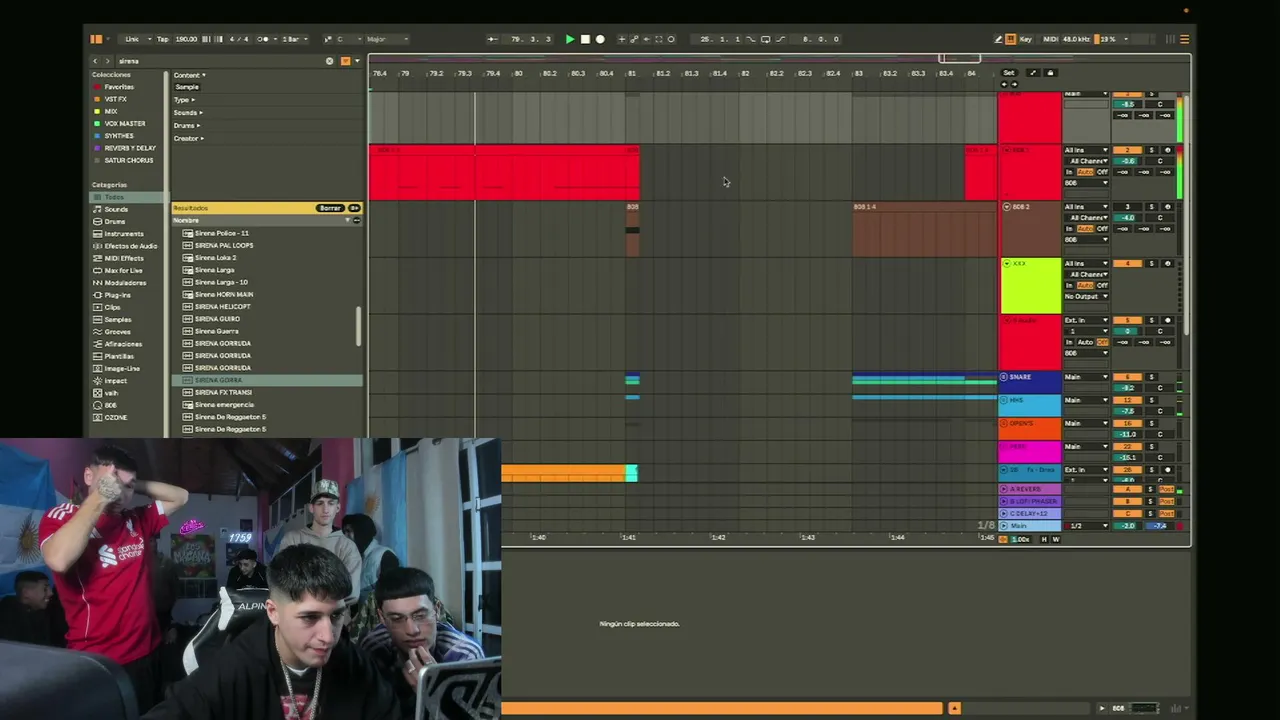Select the Max for Live category

123,270
